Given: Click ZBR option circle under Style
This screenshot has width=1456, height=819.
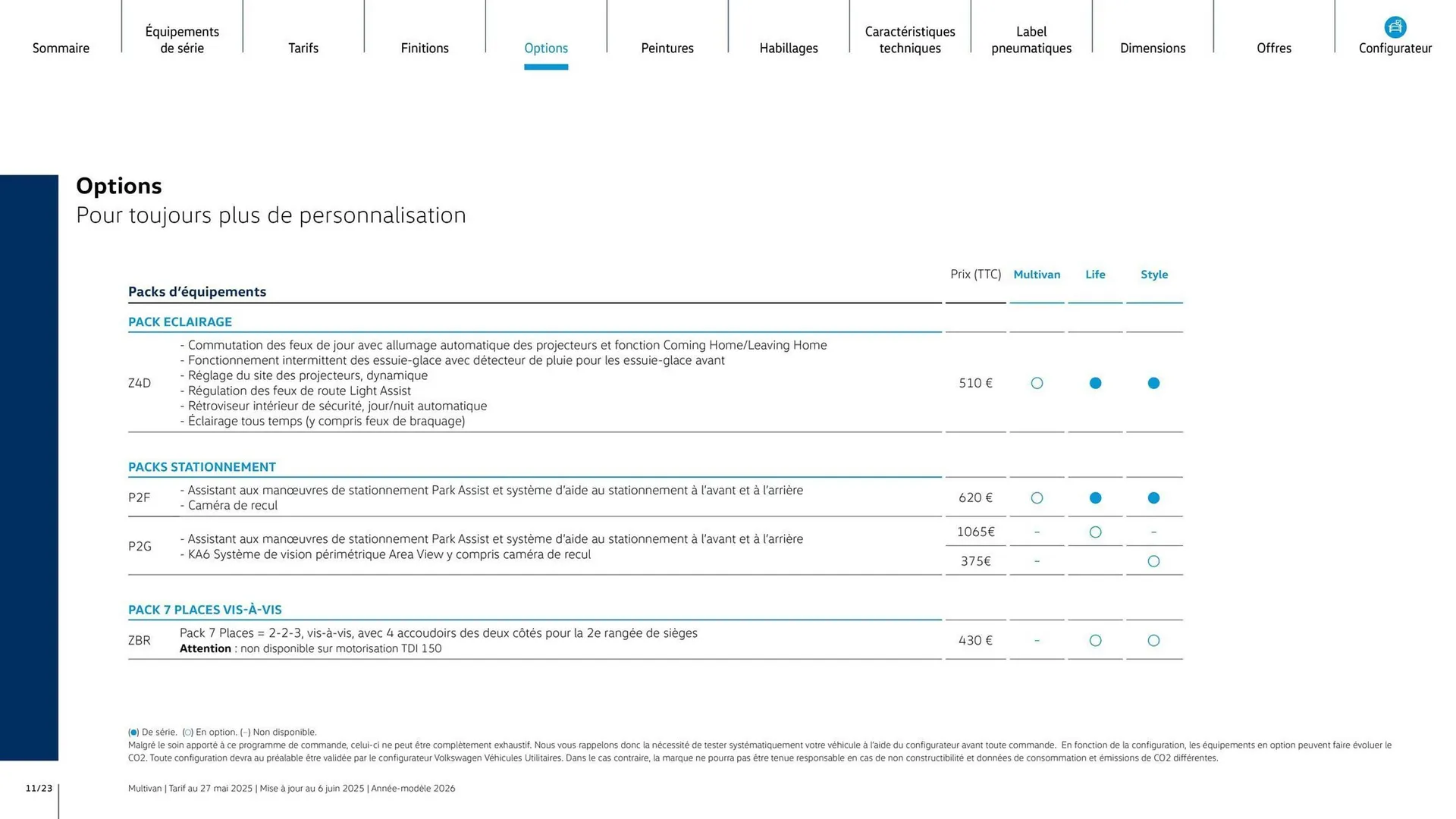Looking at the screenshot, I should pyautogui.click(x=1153, y=641).
